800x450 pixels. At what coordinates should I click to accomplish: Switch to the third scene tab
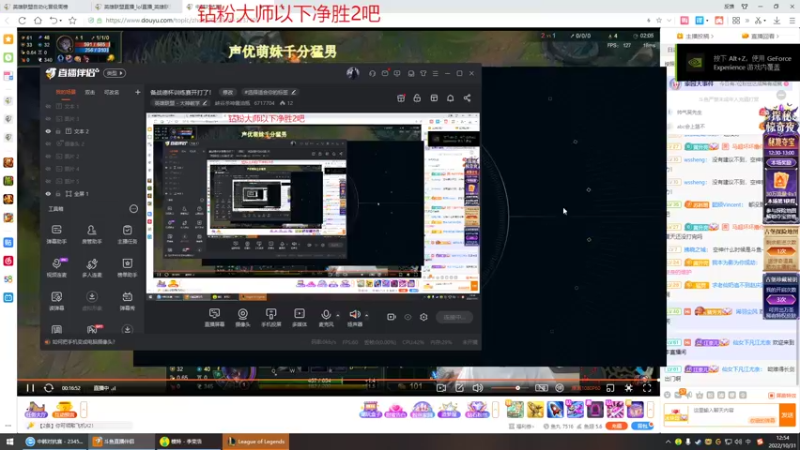111,92
